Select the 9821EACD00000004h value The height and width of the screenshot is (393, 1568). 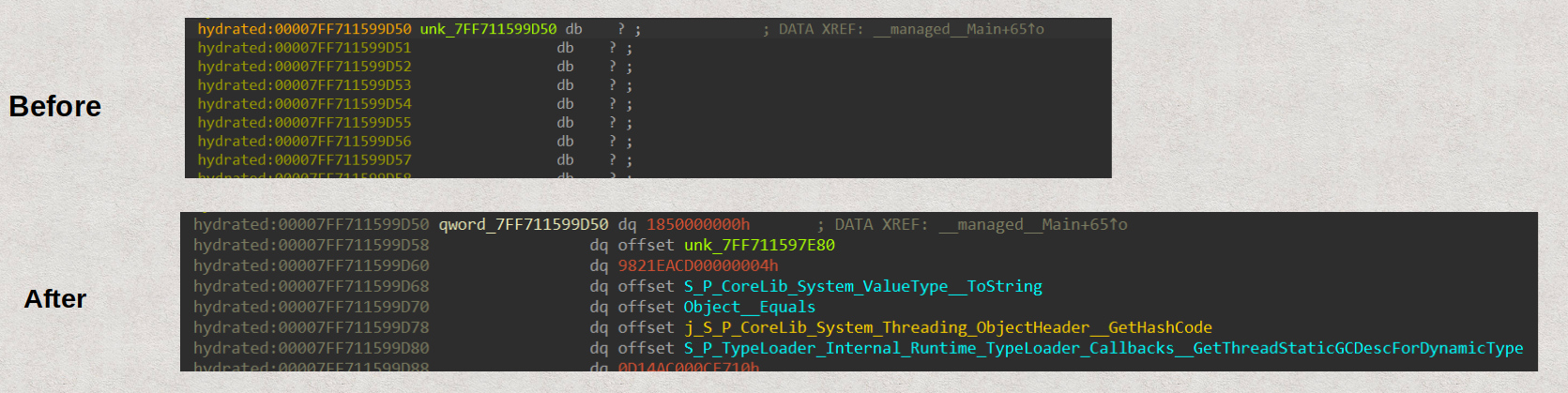697,266
